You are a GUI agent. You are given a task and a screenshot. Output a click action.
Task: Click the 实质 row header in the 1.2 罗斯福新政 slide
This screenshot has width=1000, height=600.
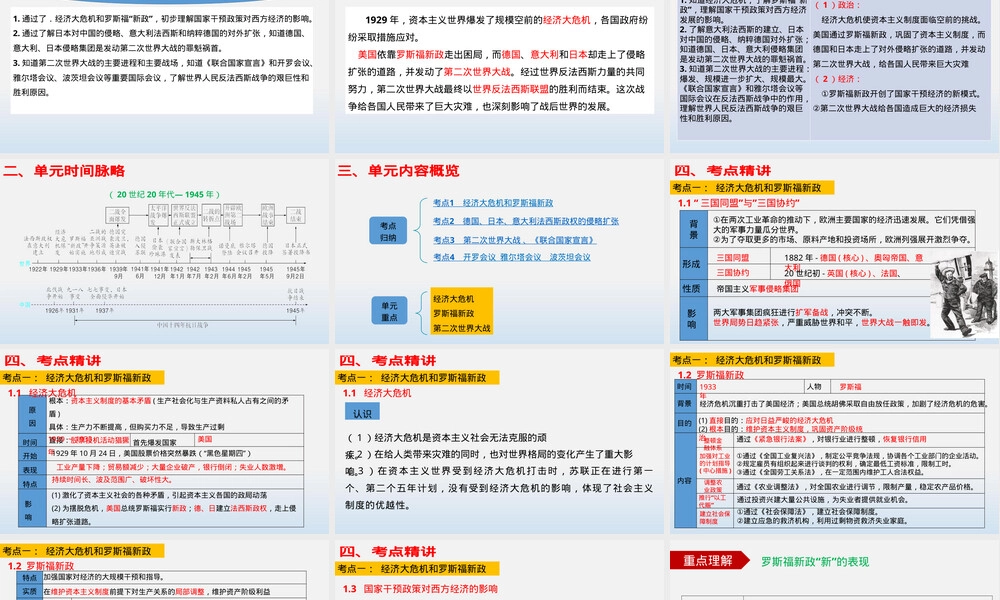[x=29, y=592]
